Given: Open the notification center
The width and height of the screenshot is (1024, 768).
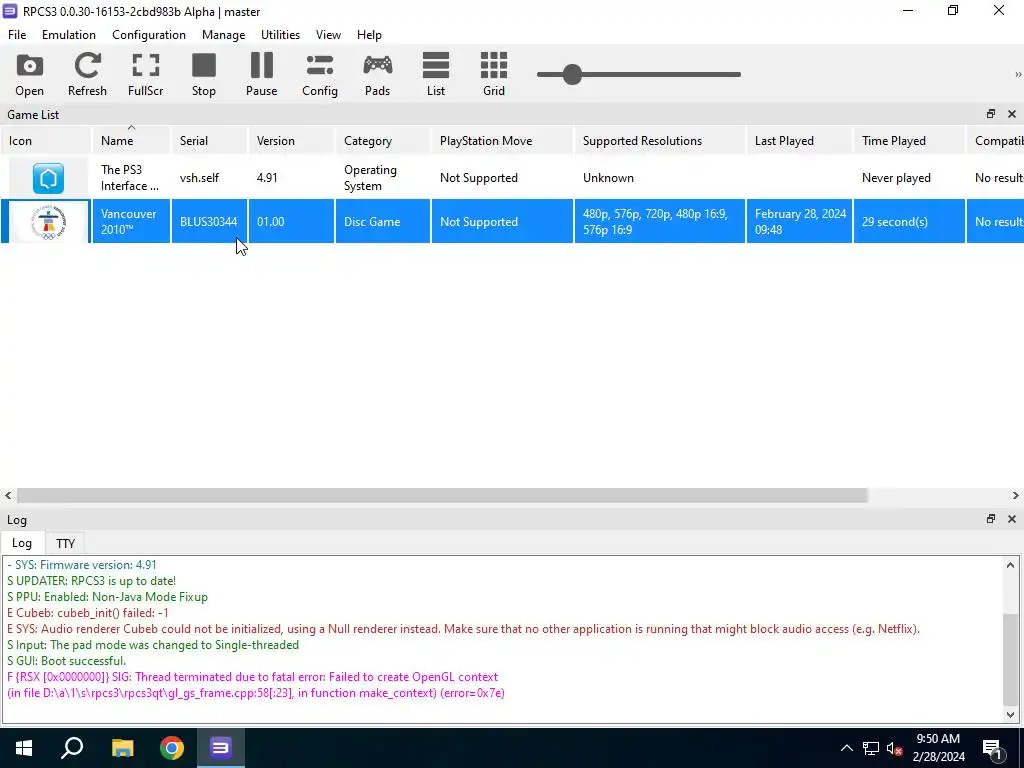Looking at the screenshot, I should click(x=993, y=748).
